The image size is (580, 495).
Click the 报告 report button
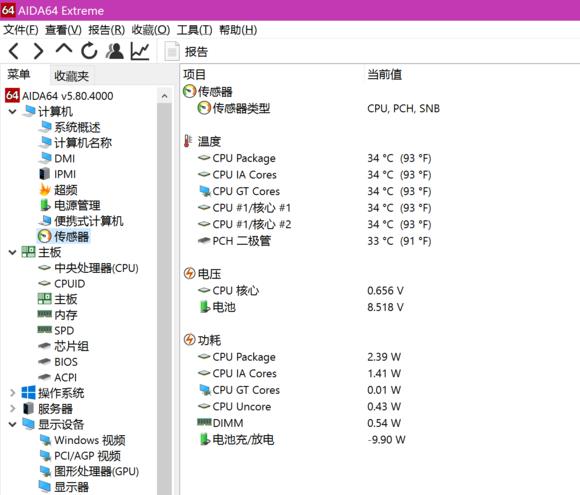[x=186, y=51]
